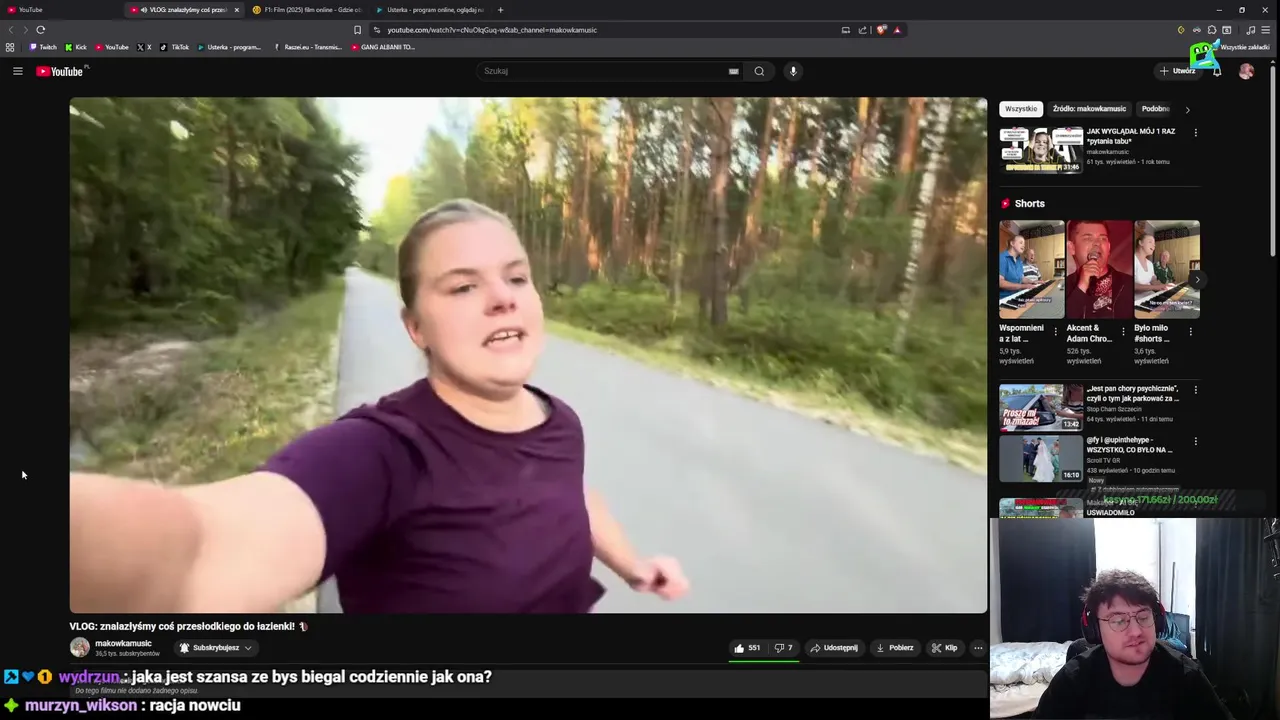Viewport: 1280px width, 720px height.
Task: Open the bookmarks bar apps grid icon
Action: [x=10, y=47]
